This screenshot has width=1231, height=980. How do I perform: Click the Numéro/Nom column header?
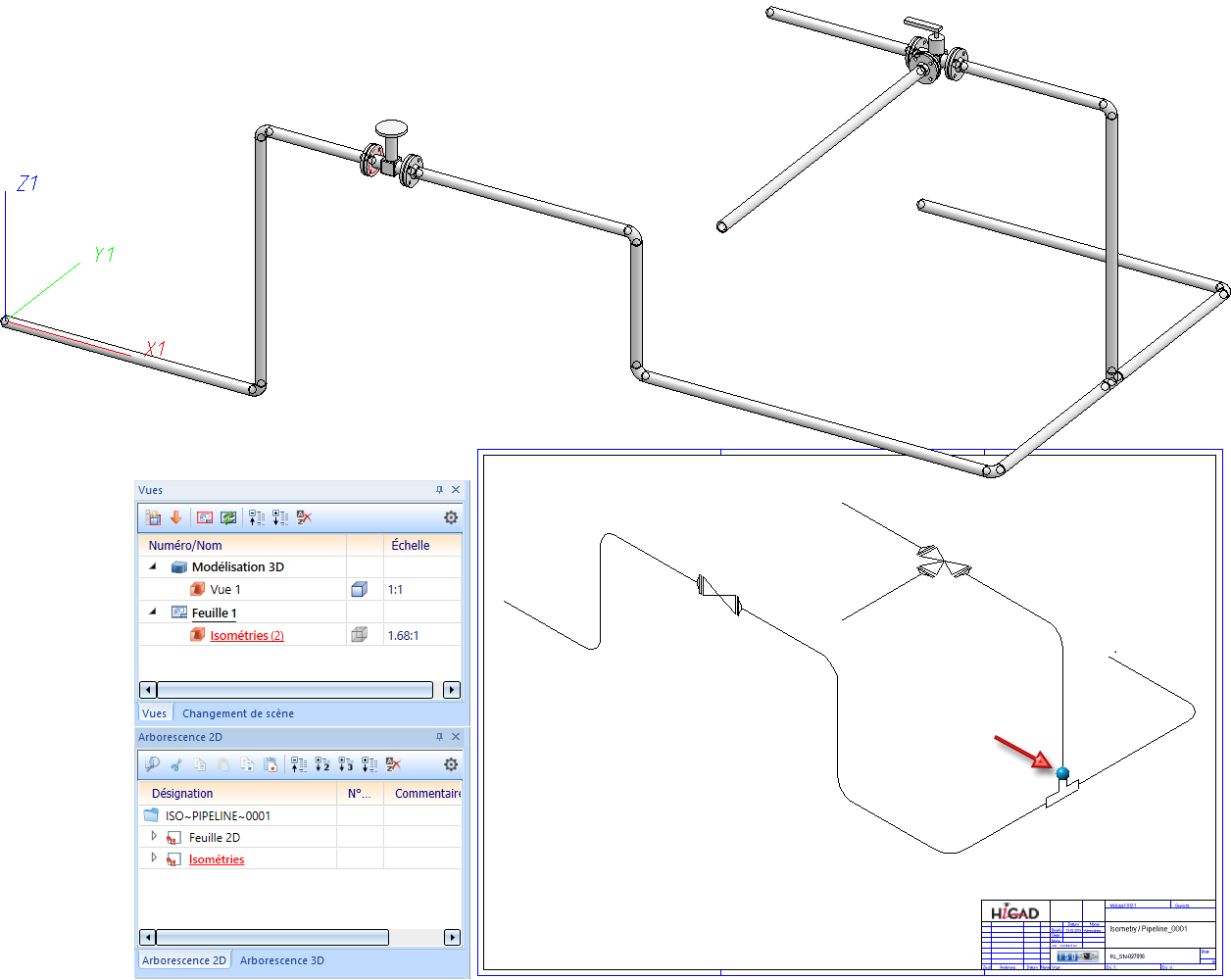242,545
